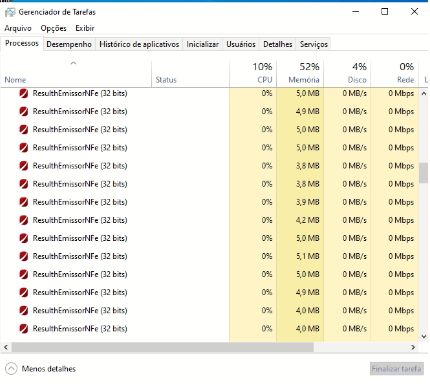Select the topmost ResulthEmissorNFe process icon
Viewport: 430px width, 384px height.
tap(24, 93)
